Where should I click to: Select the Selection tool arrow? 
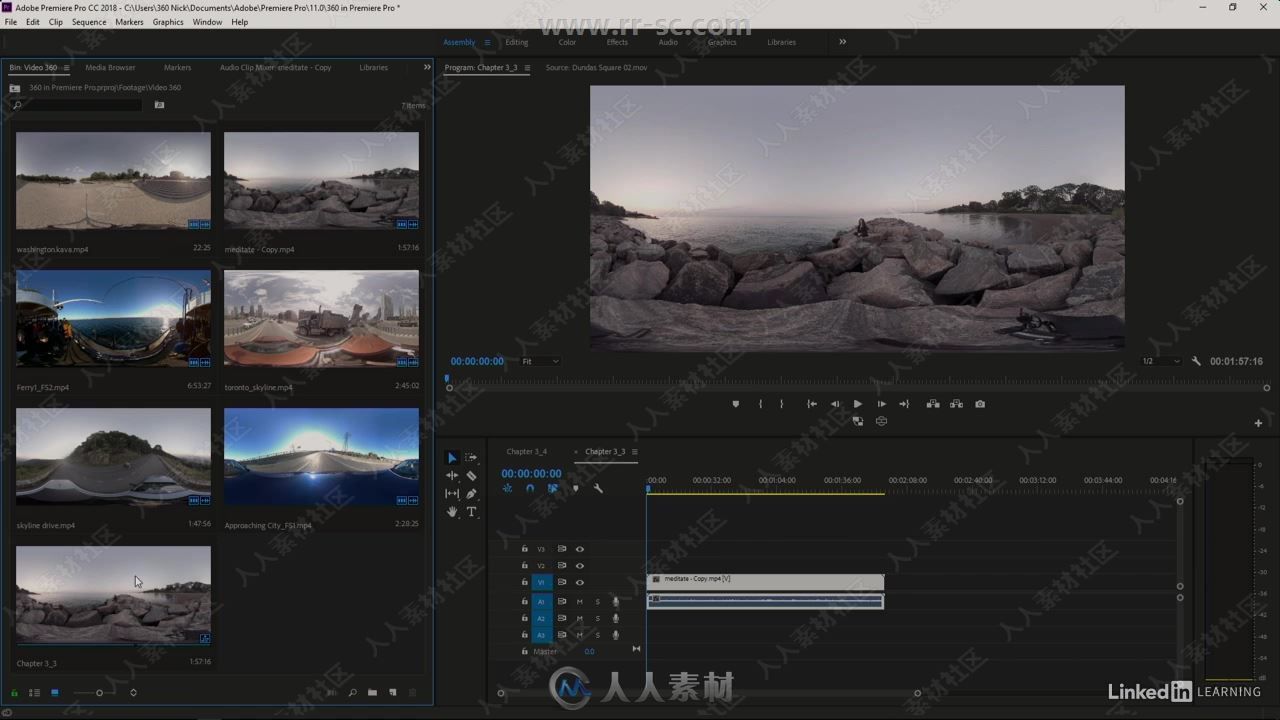point(452,457)
